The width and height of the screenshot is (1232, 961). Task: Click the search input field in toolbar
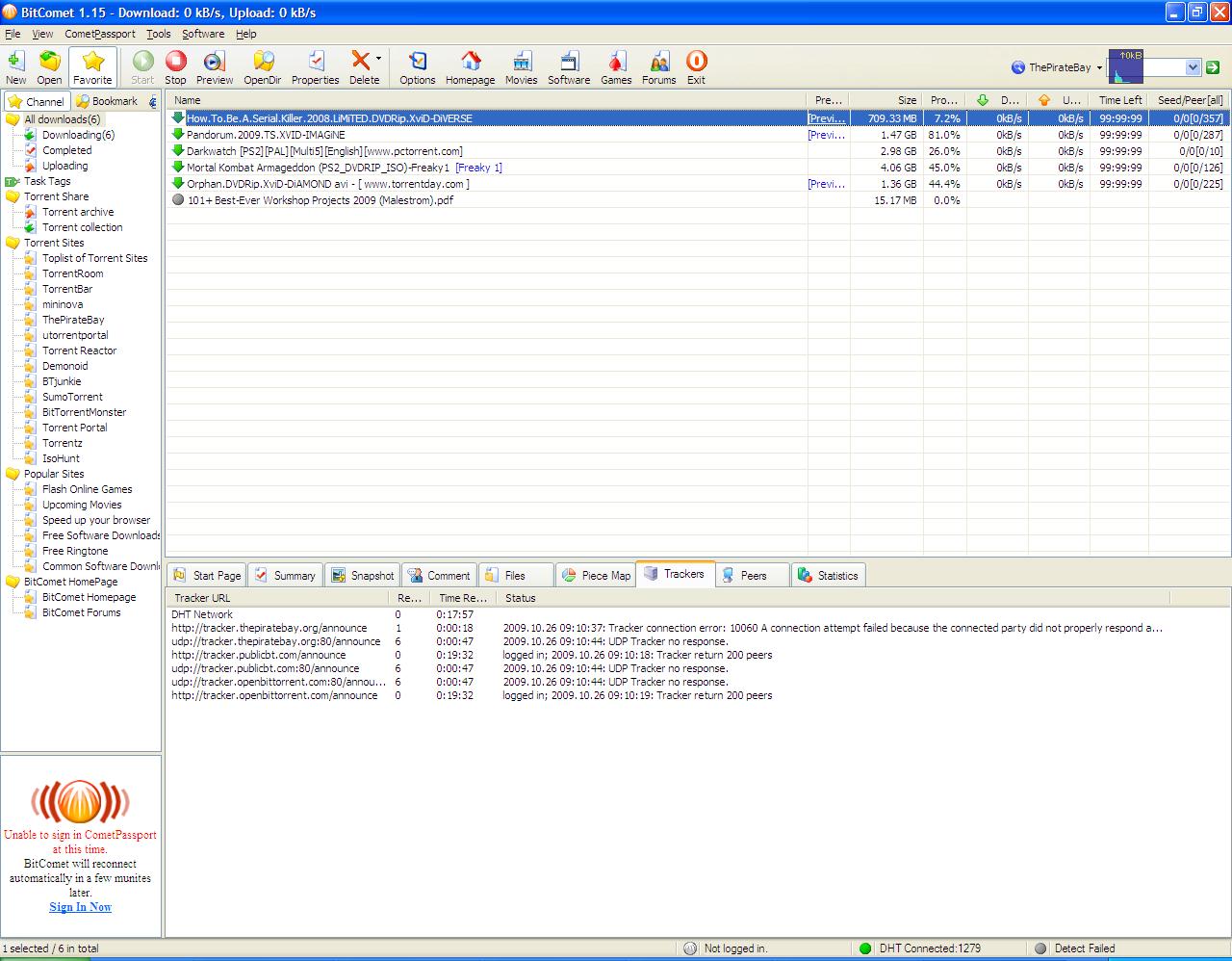[x=1164, y=67]
